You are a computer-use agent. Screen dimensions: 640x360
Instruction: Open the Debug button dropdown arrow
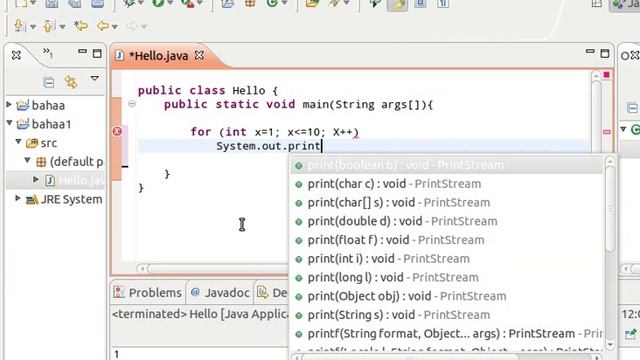coord(141,3)
